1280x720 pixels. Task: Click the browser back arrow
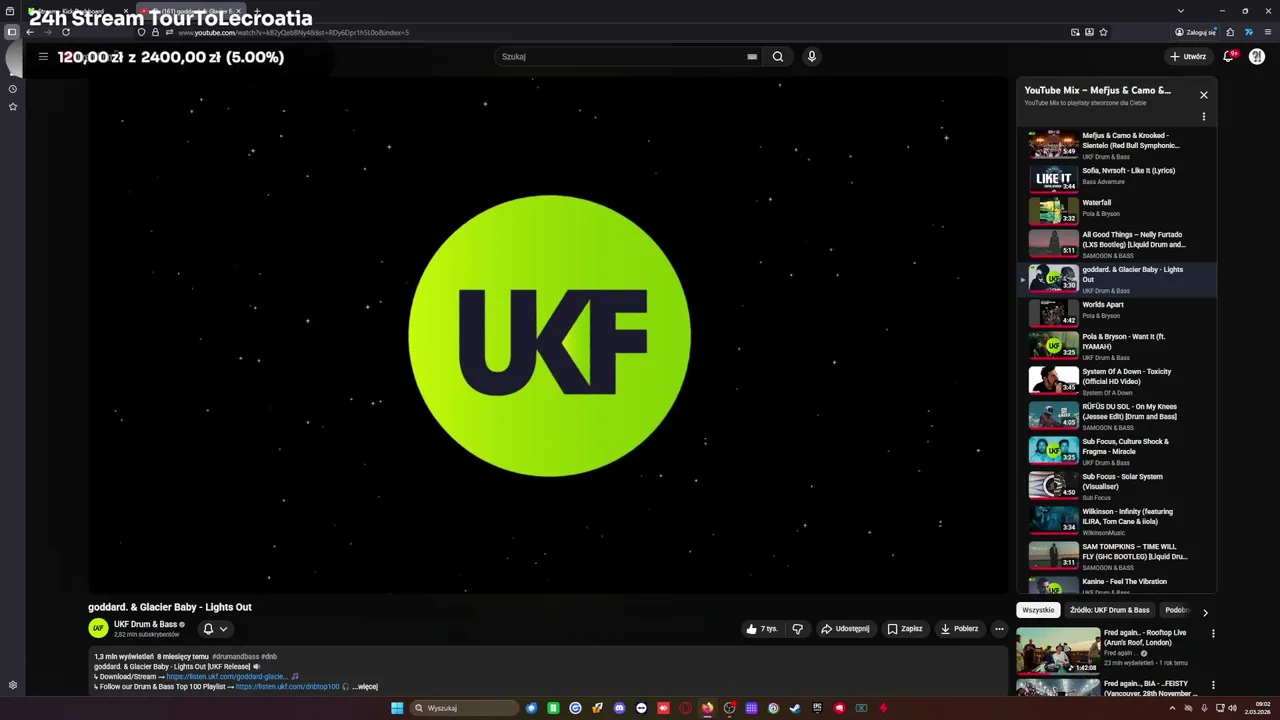pyautogui.click(x=30, y=32)
